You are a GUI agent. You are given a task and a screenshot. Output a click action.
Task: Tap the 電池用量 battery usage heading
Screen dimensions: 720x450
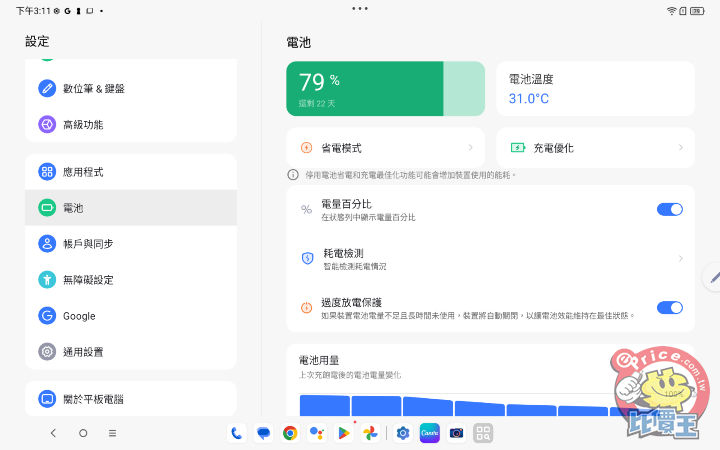[319, 360]
